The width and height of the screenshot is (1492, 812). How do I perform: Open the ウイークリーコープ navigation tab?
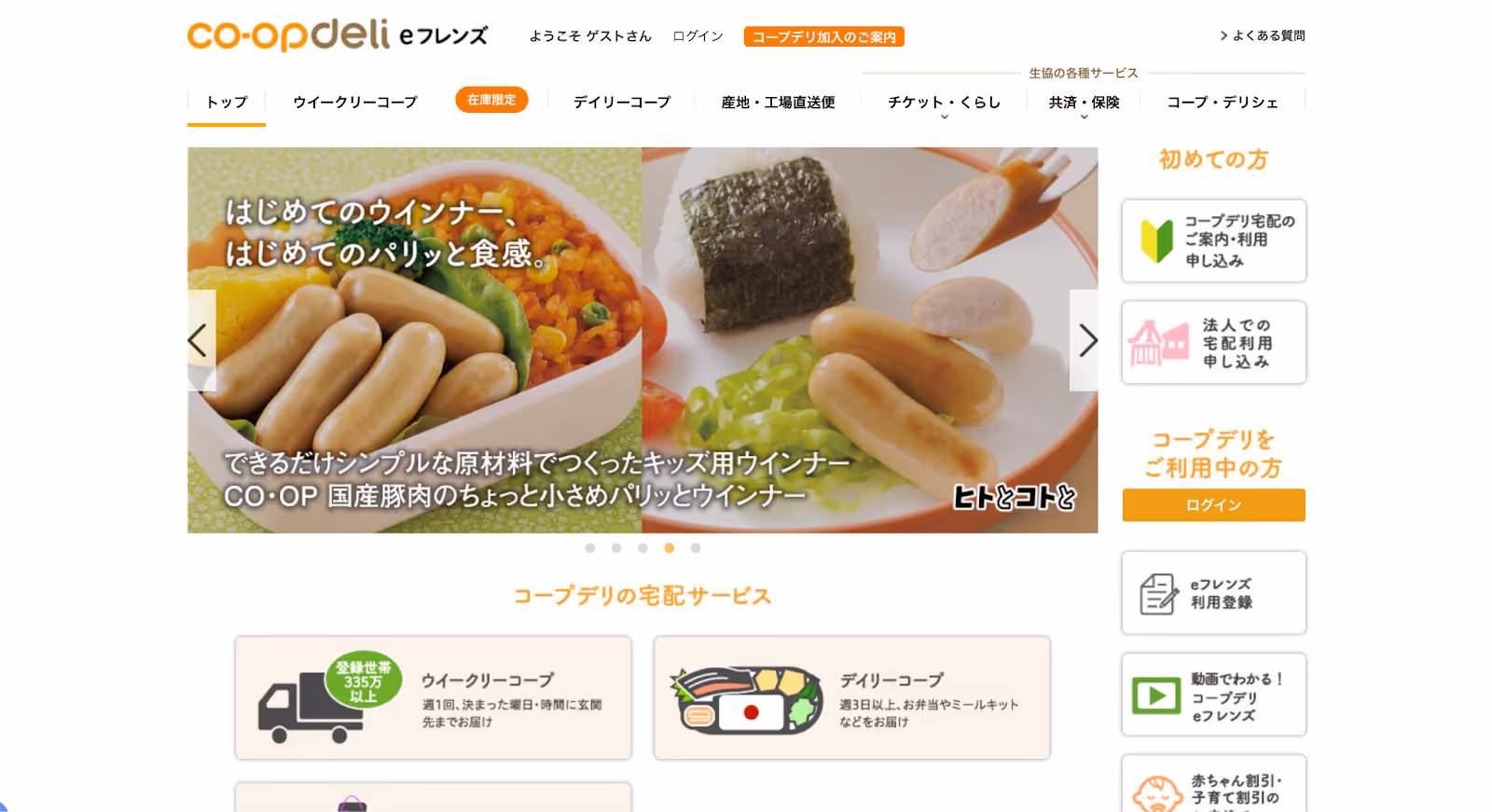pos(355,103)
